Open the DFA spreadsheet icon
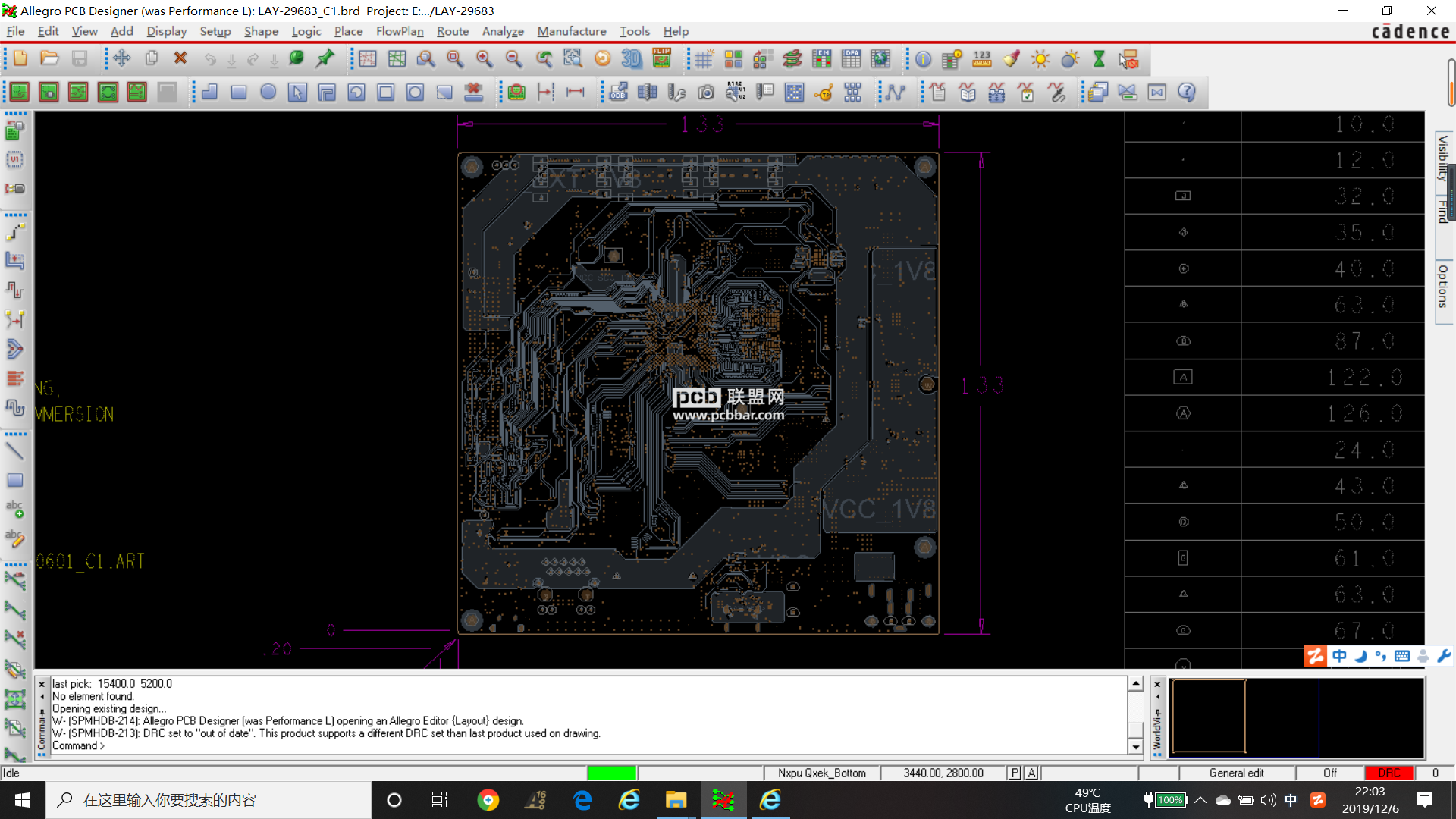The image size is (1456, 819). click(852, 59)
